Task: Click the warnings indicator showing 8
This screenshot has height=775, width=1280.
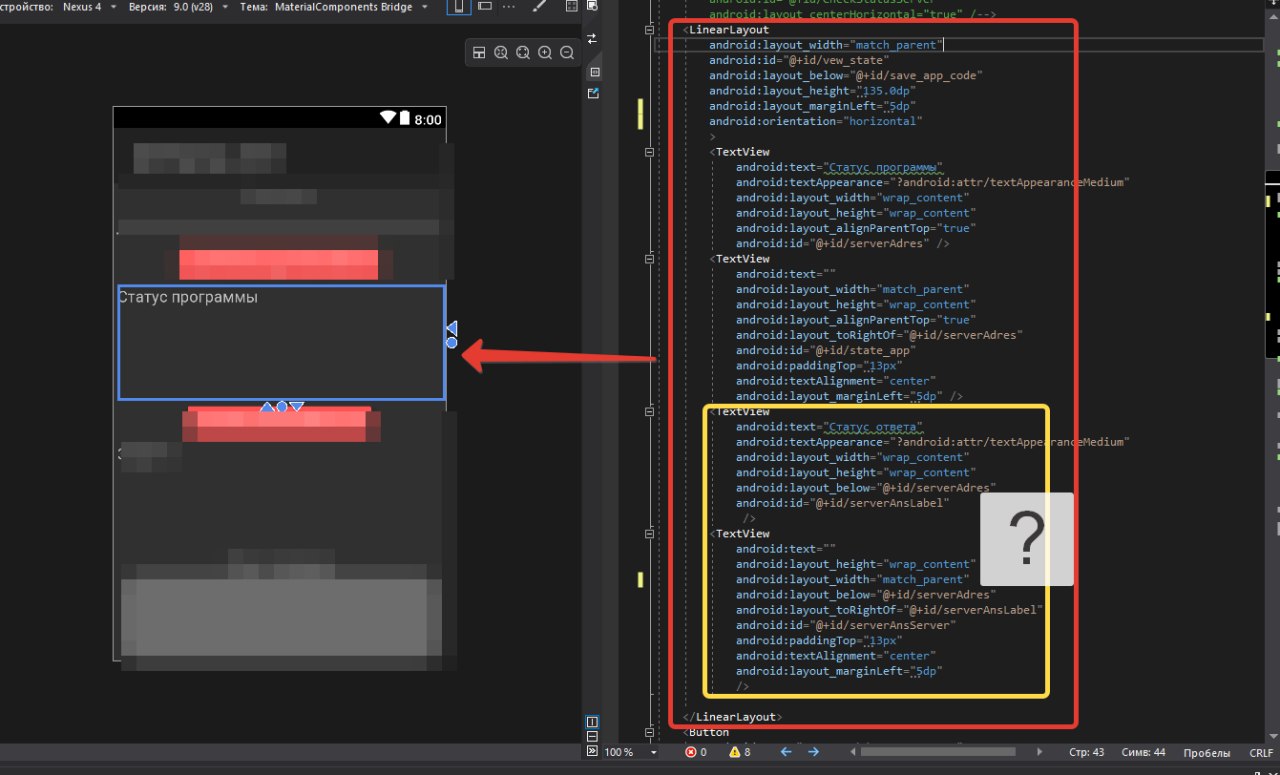Action: pyautogui.click(x=740, y=752)
